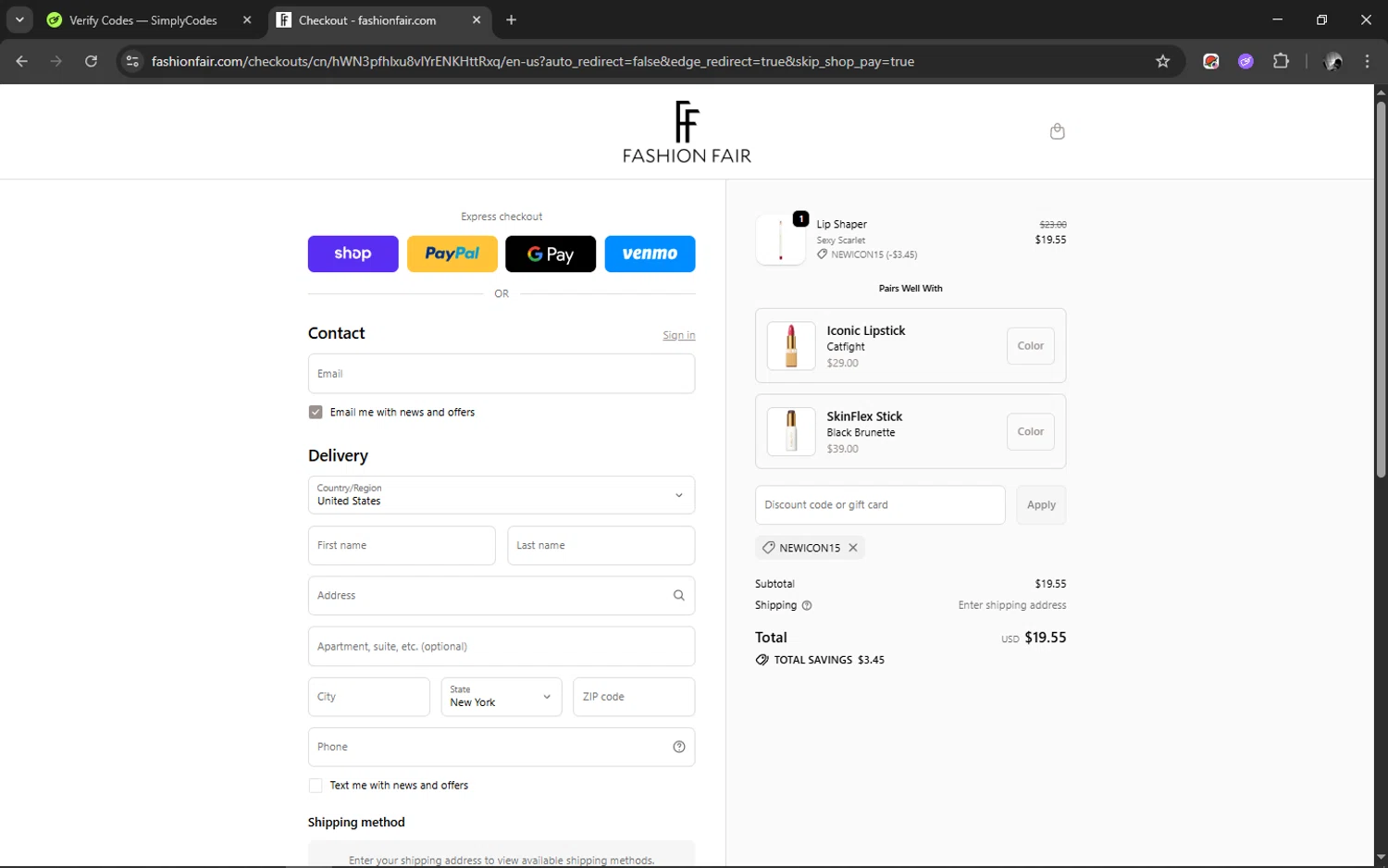The width and height of the screenshot is (1388, 868).
Task: Go forward in browser history
Action: coord(56,61)
